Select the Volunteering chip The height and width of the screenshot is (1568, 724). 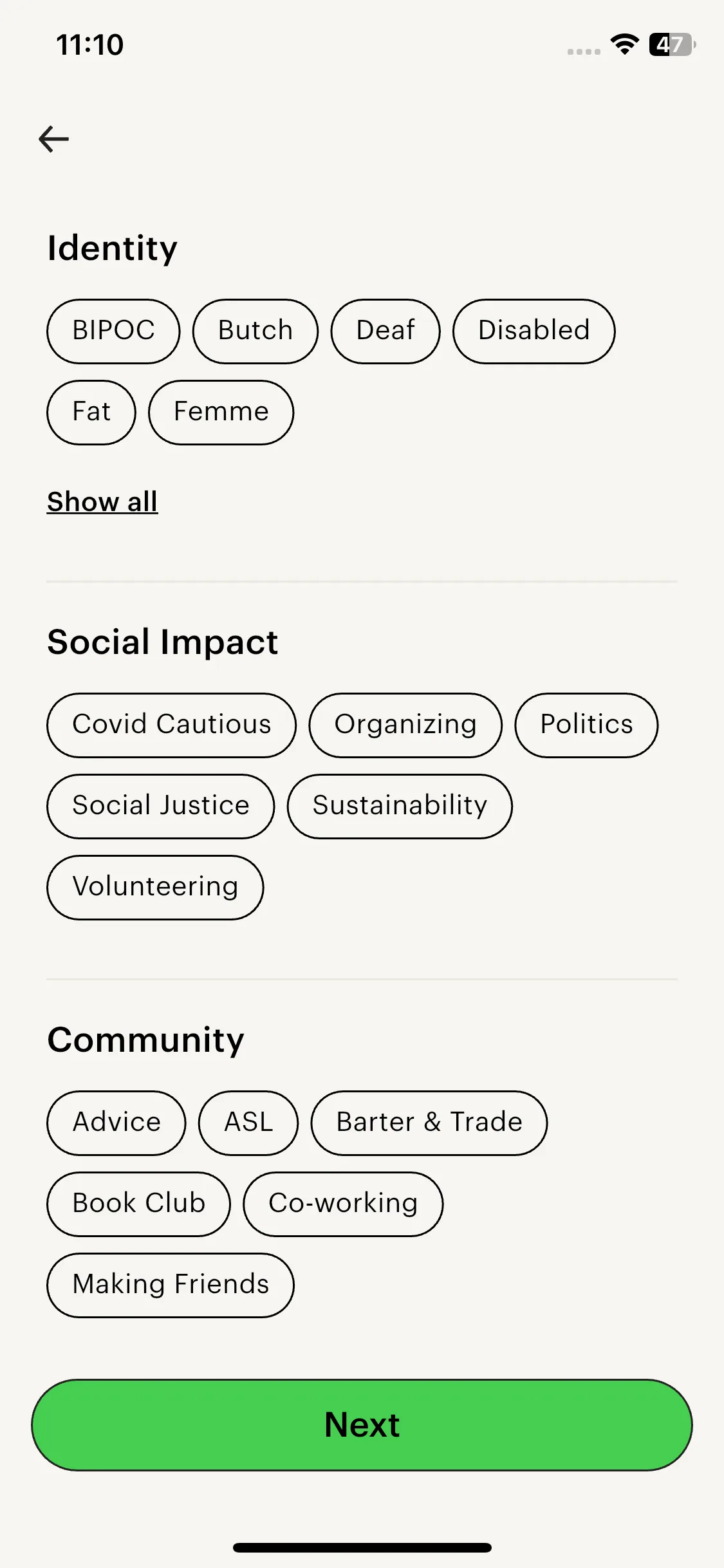[x=155, y=887]
